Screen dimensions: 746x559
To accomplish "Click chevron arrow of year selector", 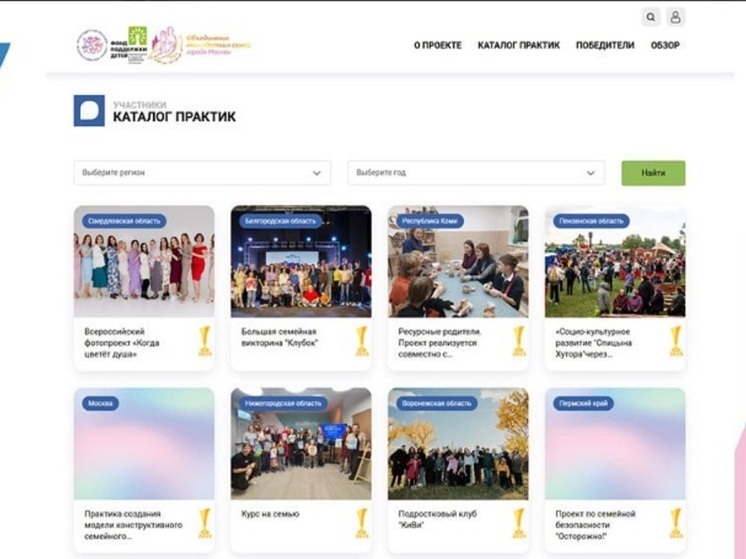I will click(590, 173).
